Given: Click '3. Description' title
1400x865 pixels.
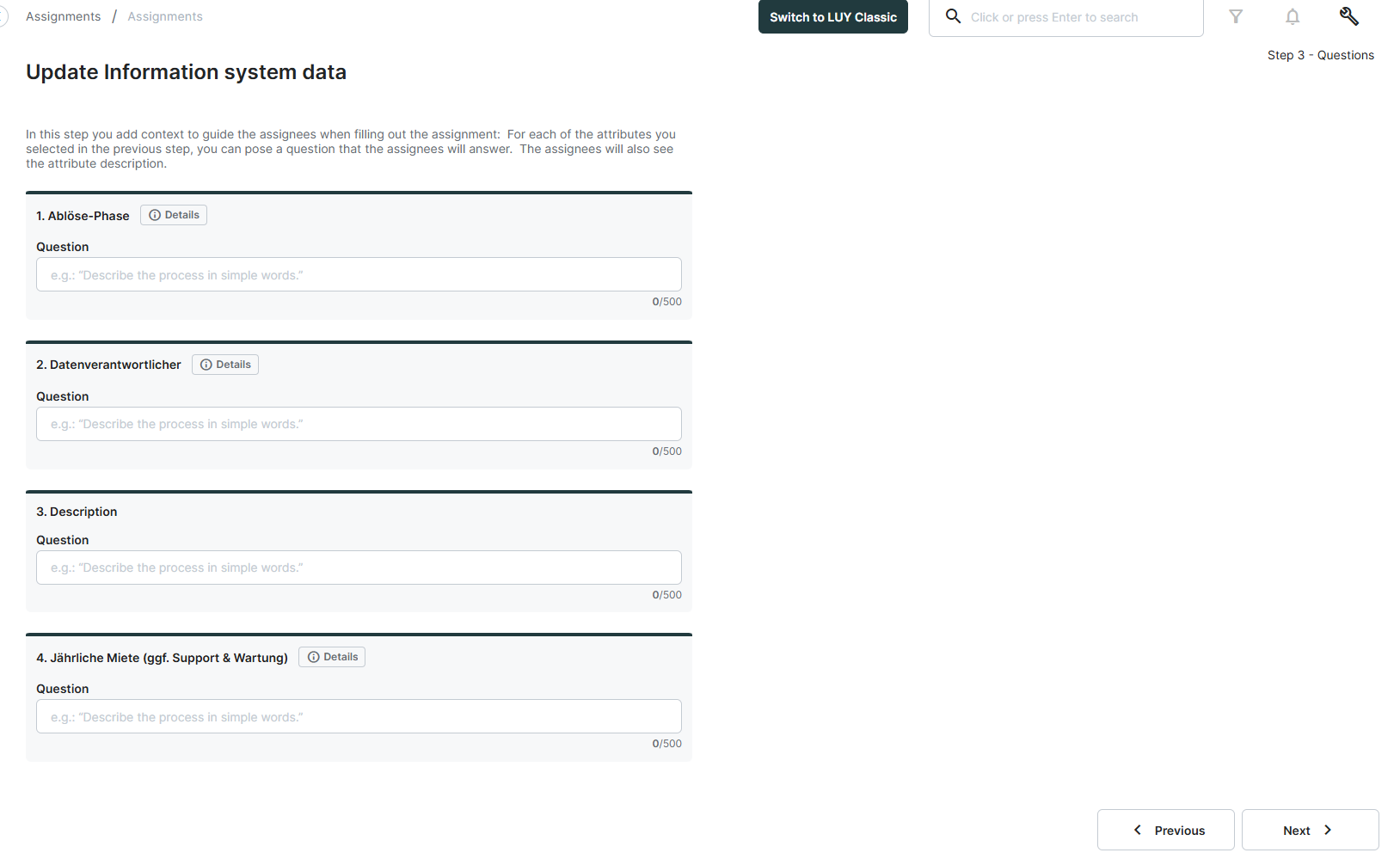Looking at the screenshot, I should coord(77,512).
